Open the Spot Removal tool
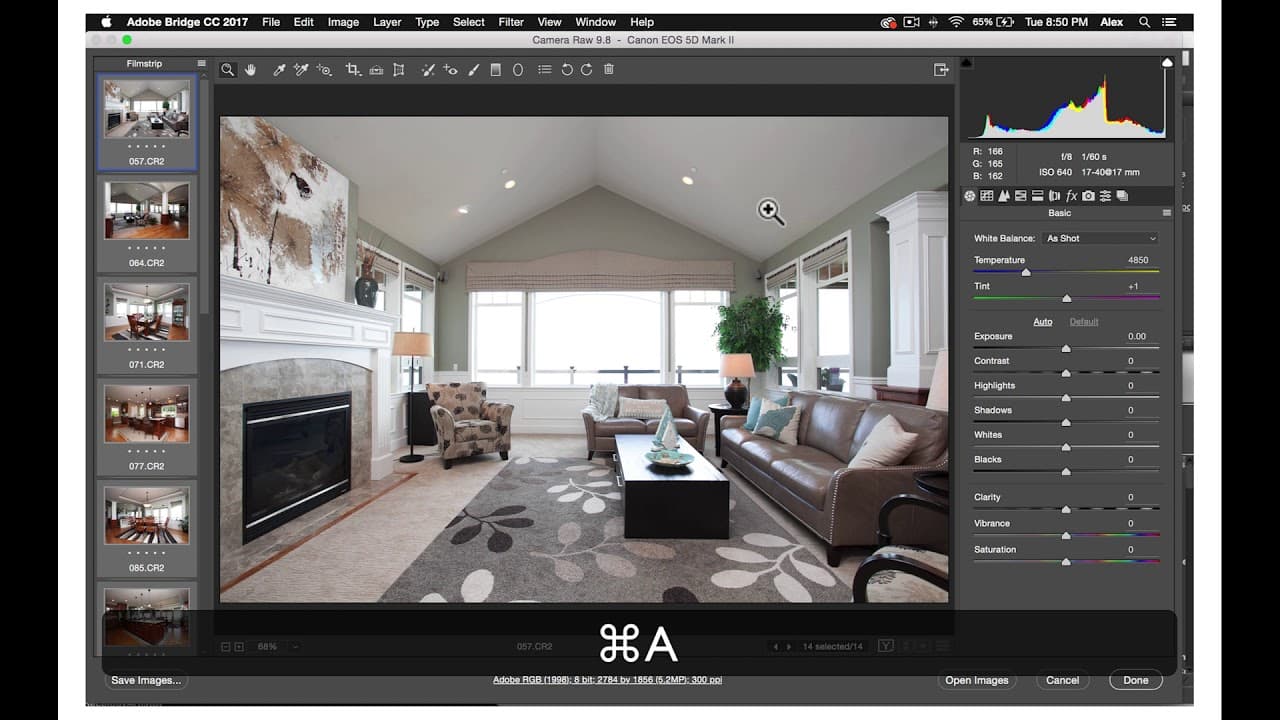The image size is (1280, 720). [x=427, y=70]
